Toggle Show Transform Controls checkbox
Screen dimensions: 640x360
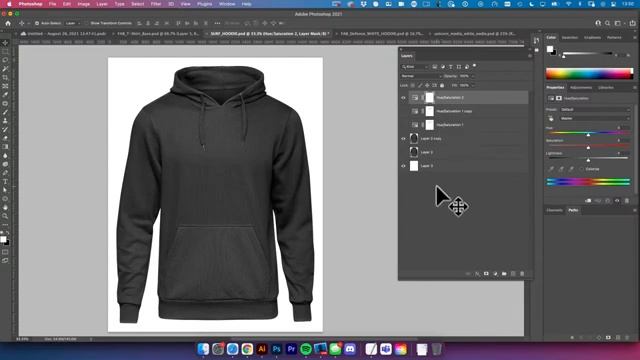[x=87, y=23]
